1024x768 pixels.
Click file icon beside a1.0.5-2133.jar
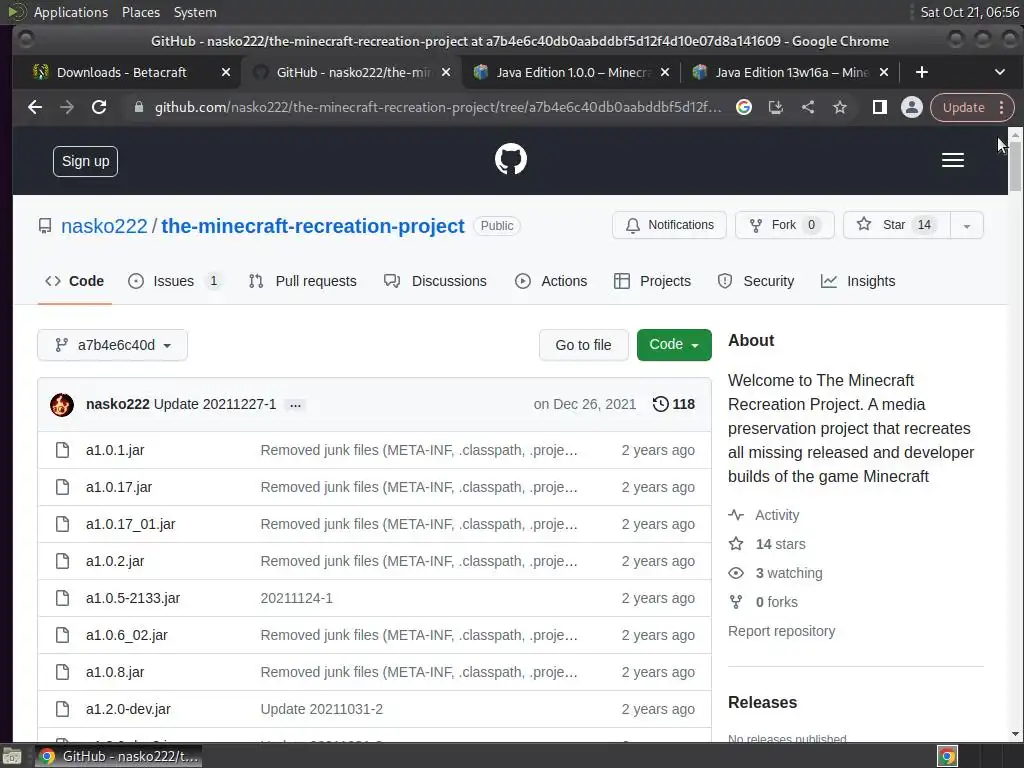click(x=62, y=598)
